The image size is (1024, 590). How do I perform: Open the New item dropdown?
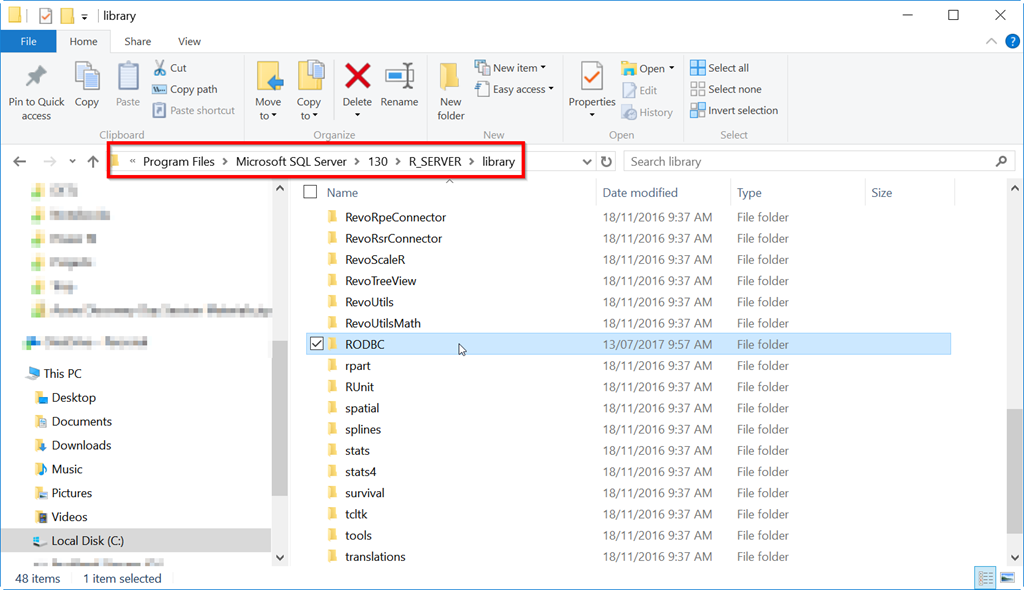pyautogui.click(x=511, y=67)
